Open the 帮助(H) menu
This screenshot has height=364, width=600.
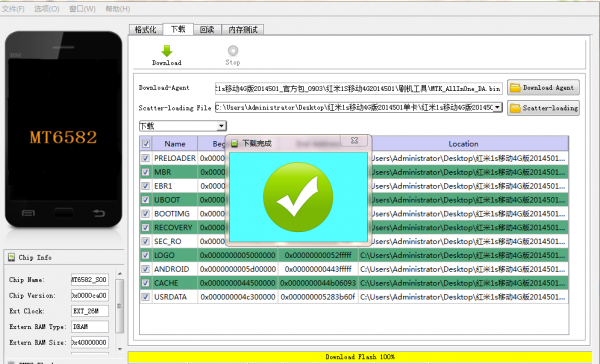point(118,8)
